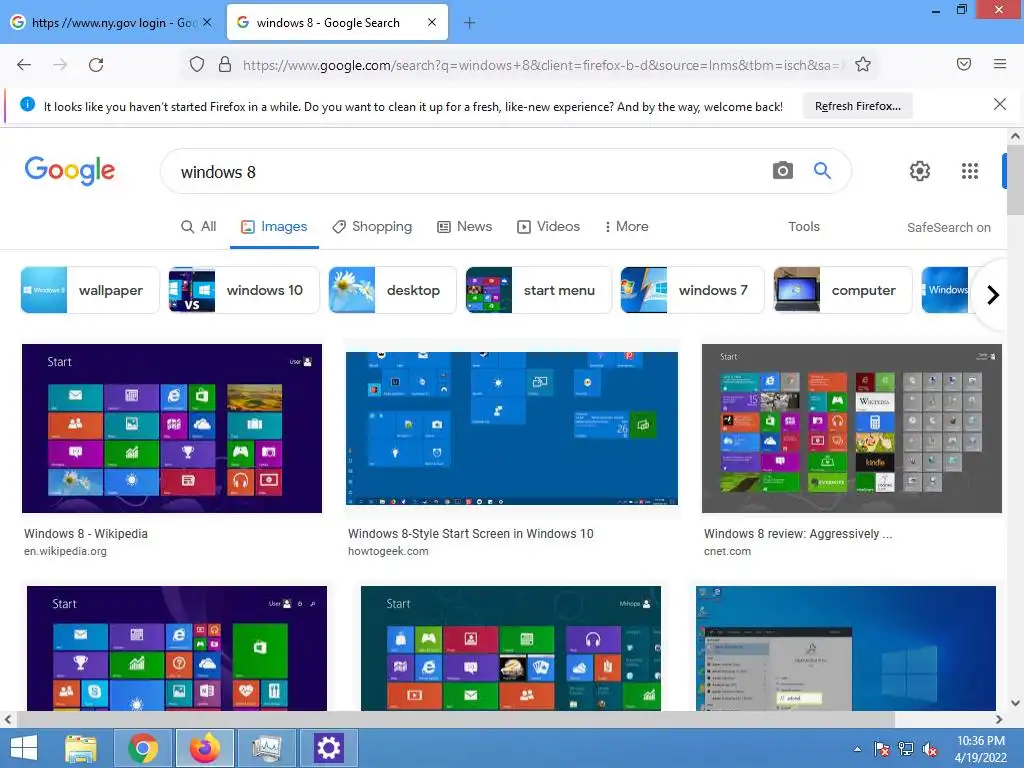Open the Windows 8 - Wikipedia image
Viewport: 1024px width, 768px height.
pos(172,428)
